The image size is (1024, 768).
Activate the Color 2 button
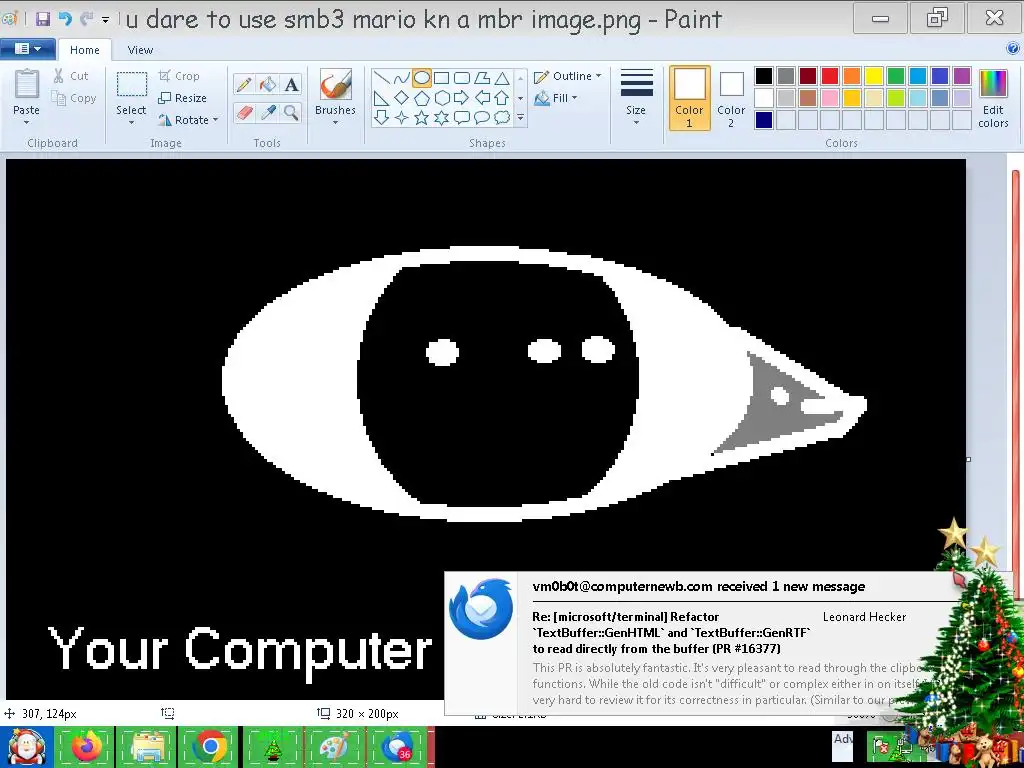731,98
